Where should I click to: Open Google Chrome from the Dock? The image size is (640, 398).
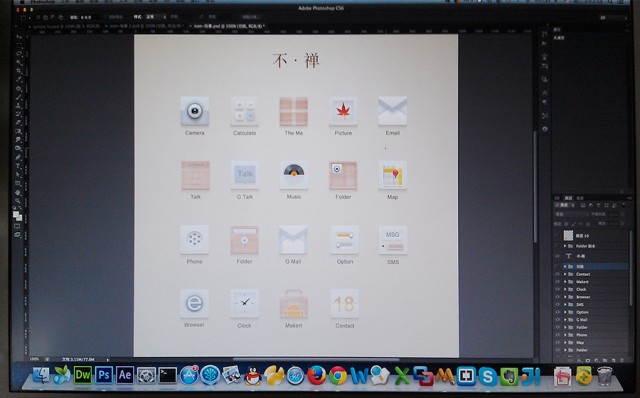tap(338, 375)
